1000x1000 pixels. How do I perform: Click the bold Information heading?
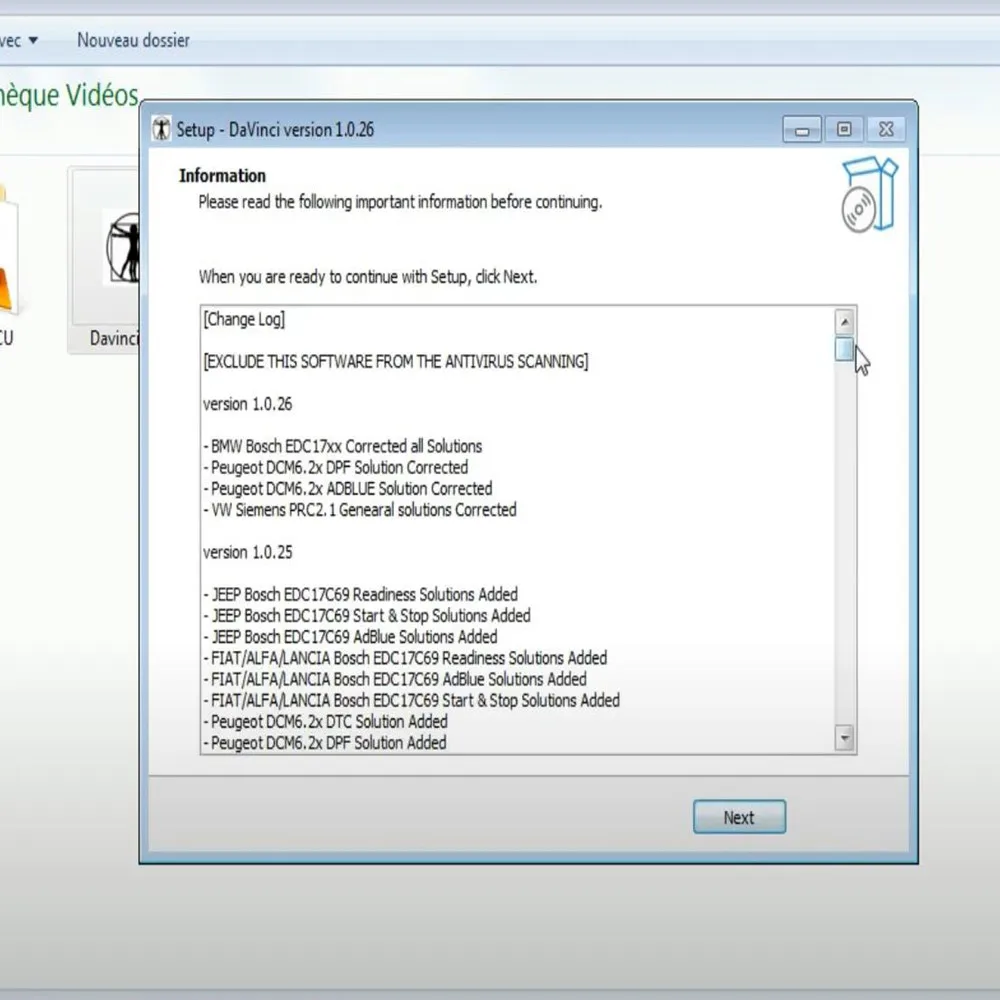tap(222, 175)
